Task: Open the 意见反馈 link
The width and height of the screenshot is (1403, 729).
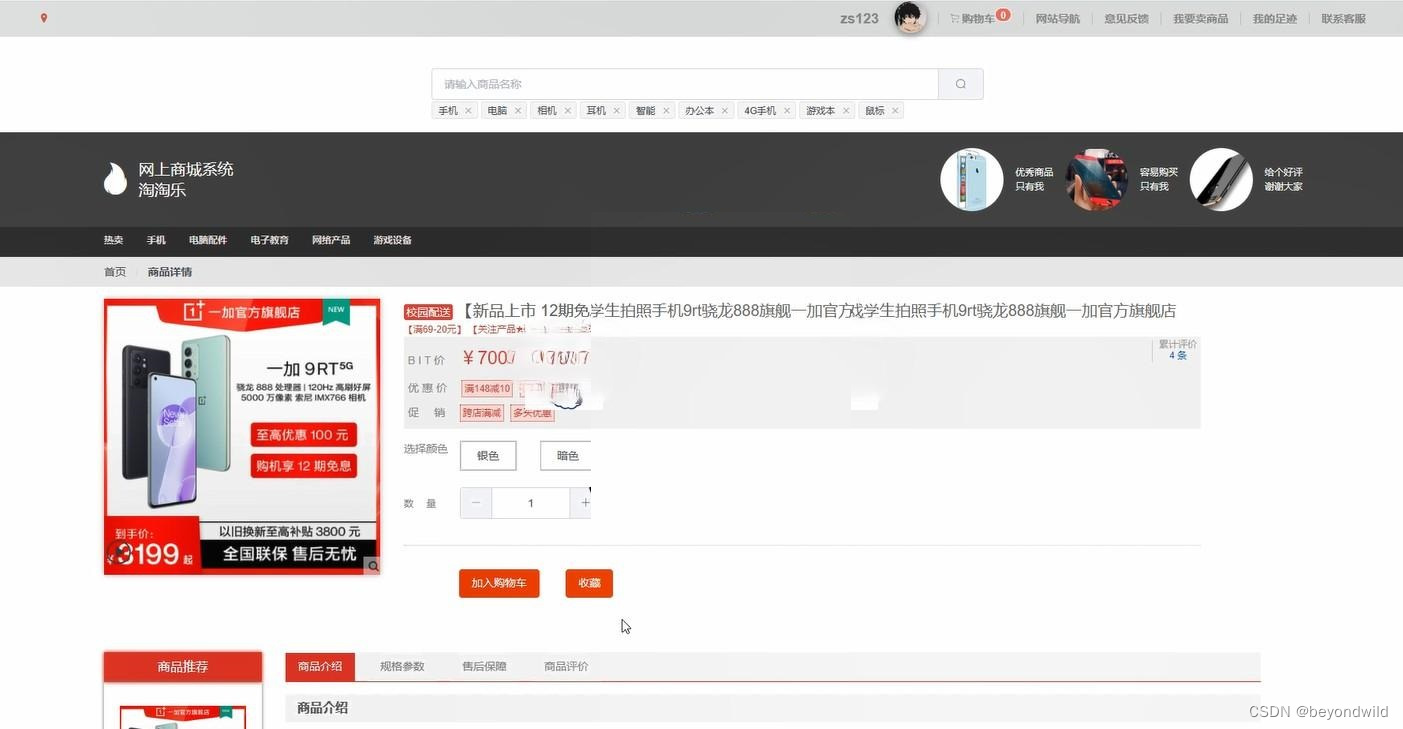Action: tap(1126, 19)
